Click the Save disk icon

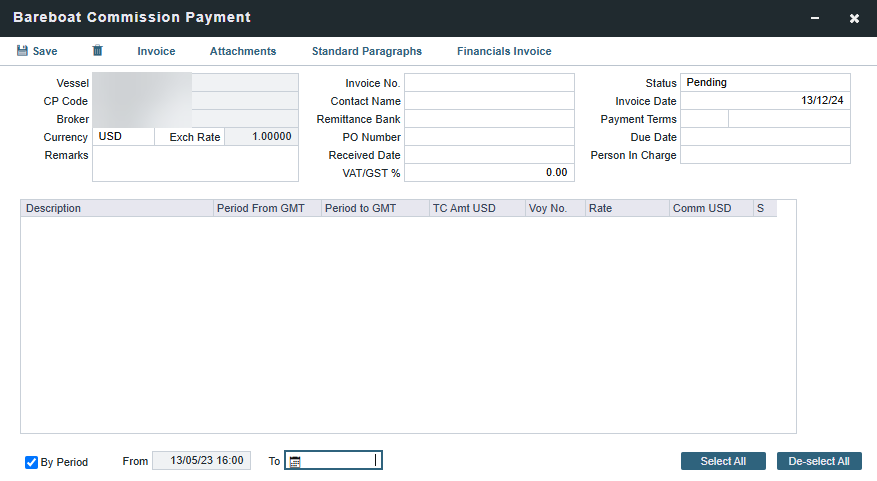[x=22, y=51]
